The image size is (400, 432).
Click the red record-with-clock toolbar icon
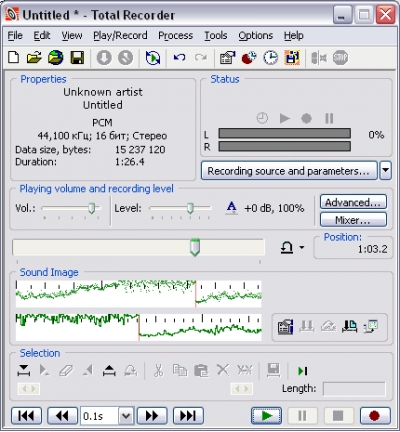(249, 58)
